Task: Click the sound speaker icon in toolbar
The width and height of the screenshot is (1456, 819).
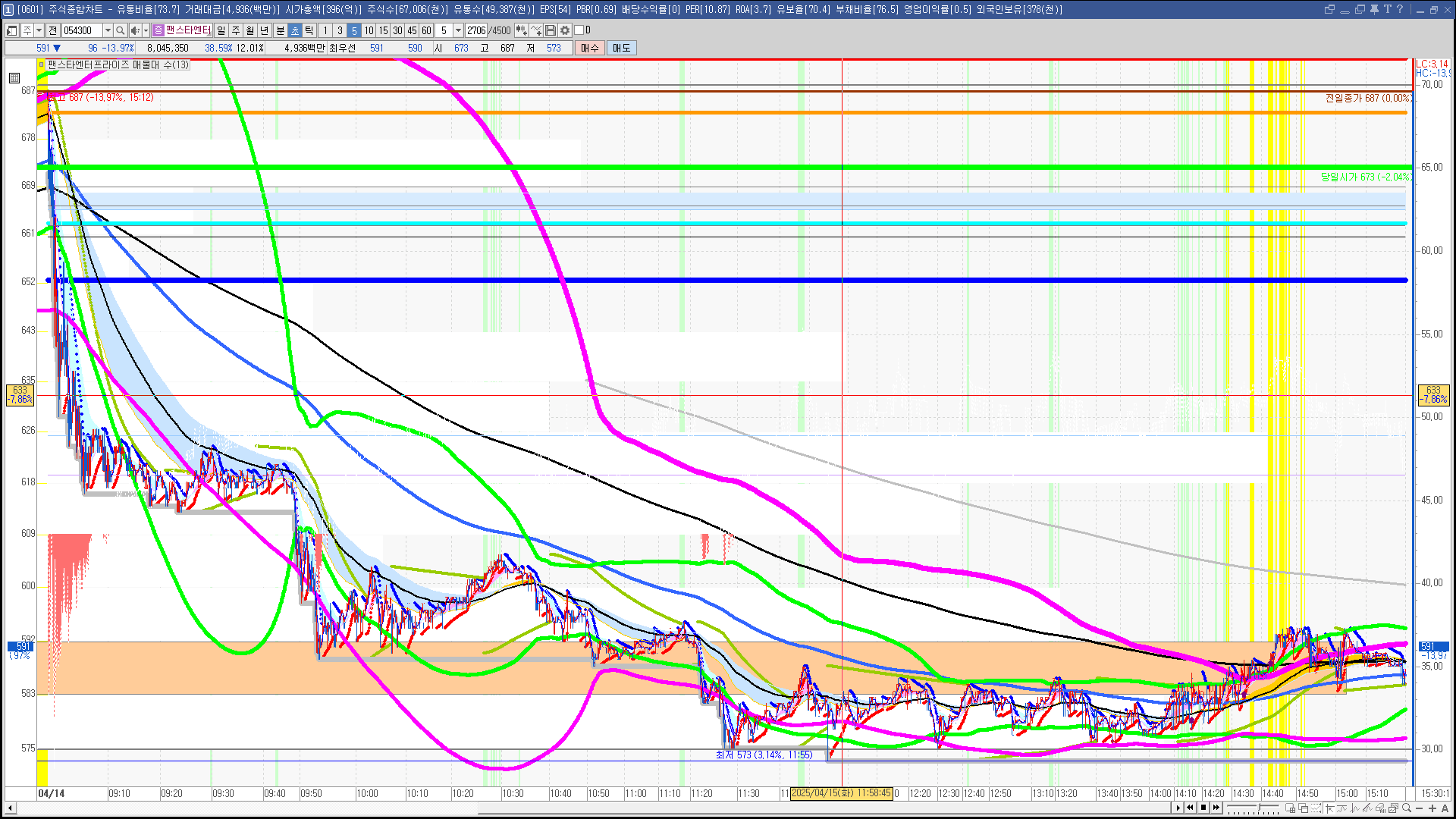Action: pyautogui.click(x=134, y=30)
